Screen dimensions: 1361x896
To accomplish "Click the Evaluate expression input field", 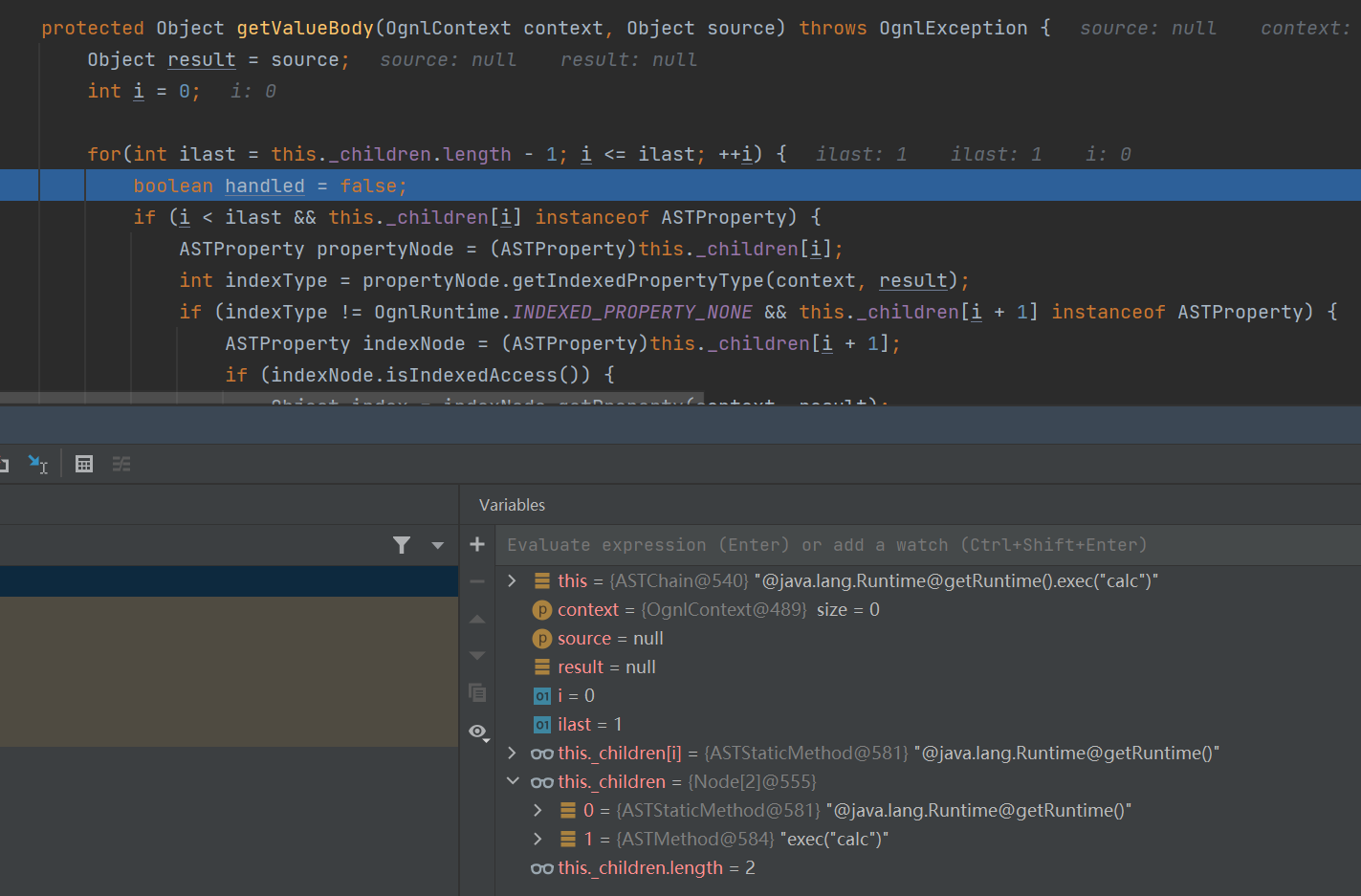I will coord(928,544).
